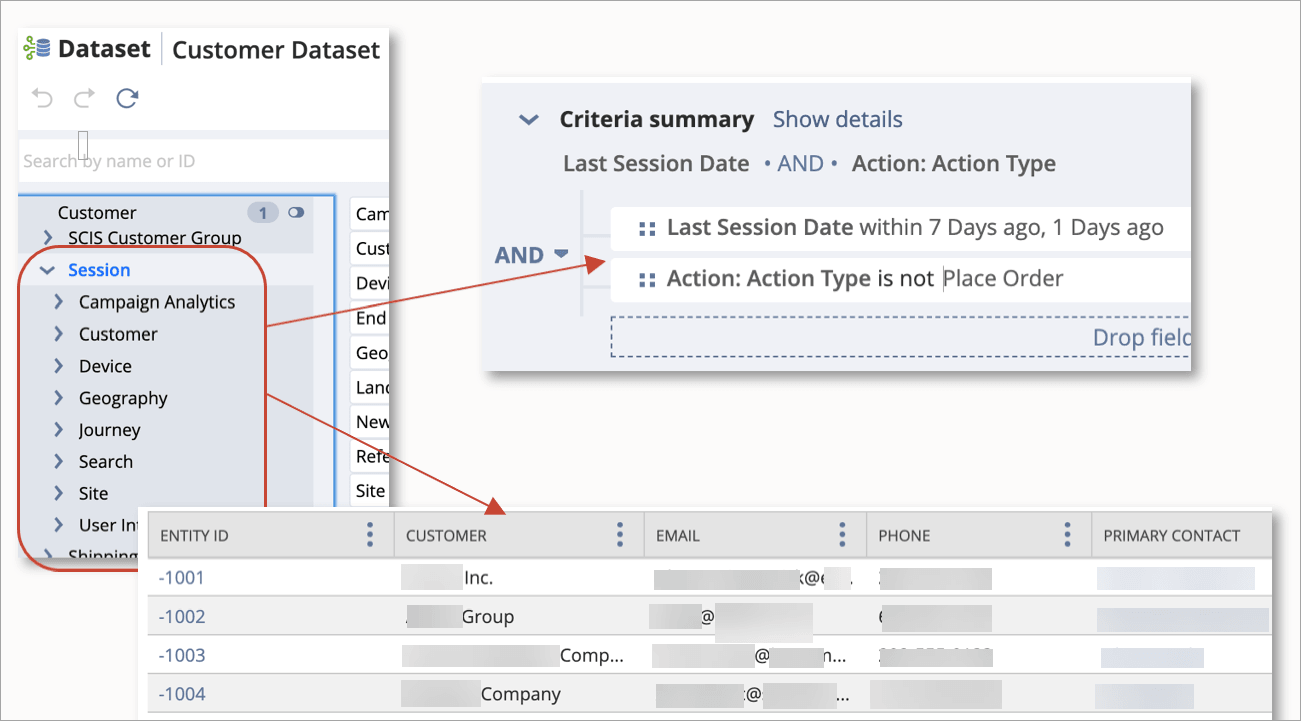Viewport: 1301px width, 721px height.
Task: Expand SCIS Customer Group node
Action: tap(48, 238)
